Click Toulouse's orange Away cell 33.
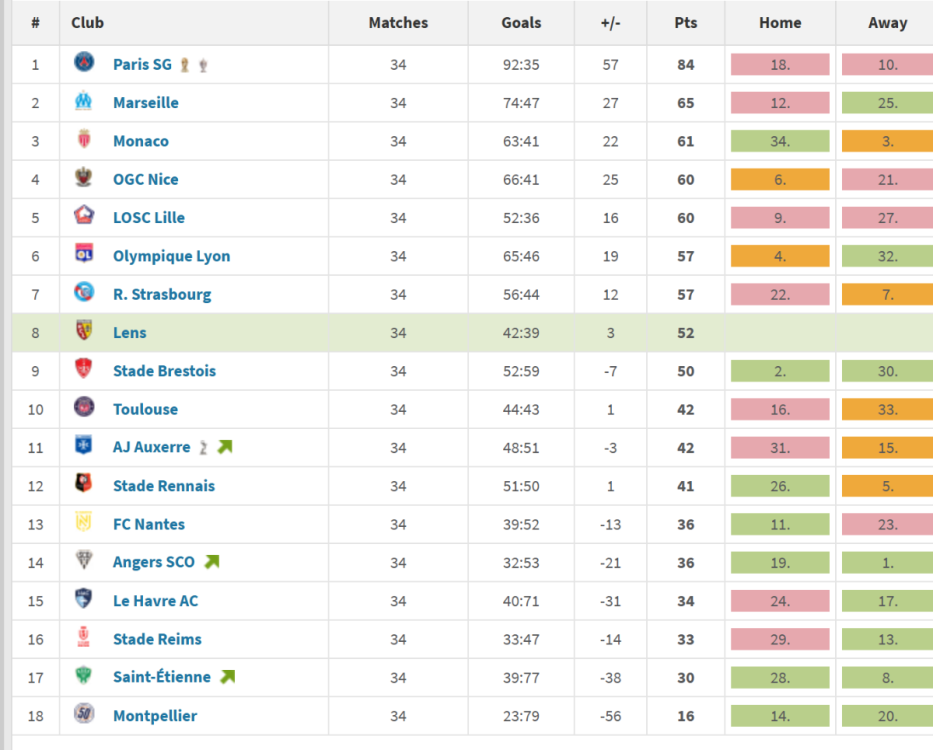Image resolution: width=933 pixels, height=750 pixels. [x=886, y=409]
